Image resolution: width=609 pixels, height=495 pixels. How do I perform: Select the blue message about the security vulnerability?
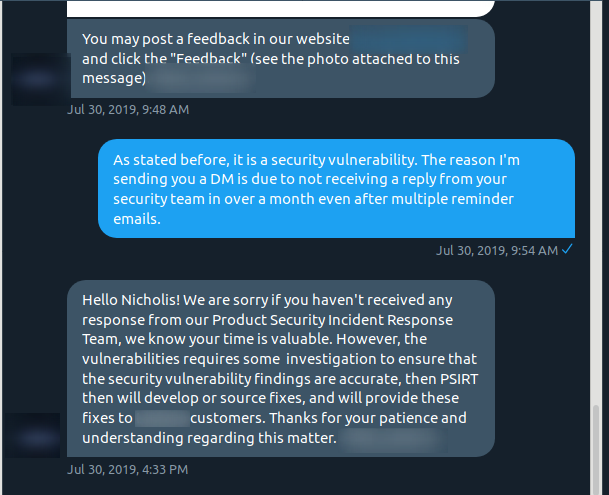point(336,189)
